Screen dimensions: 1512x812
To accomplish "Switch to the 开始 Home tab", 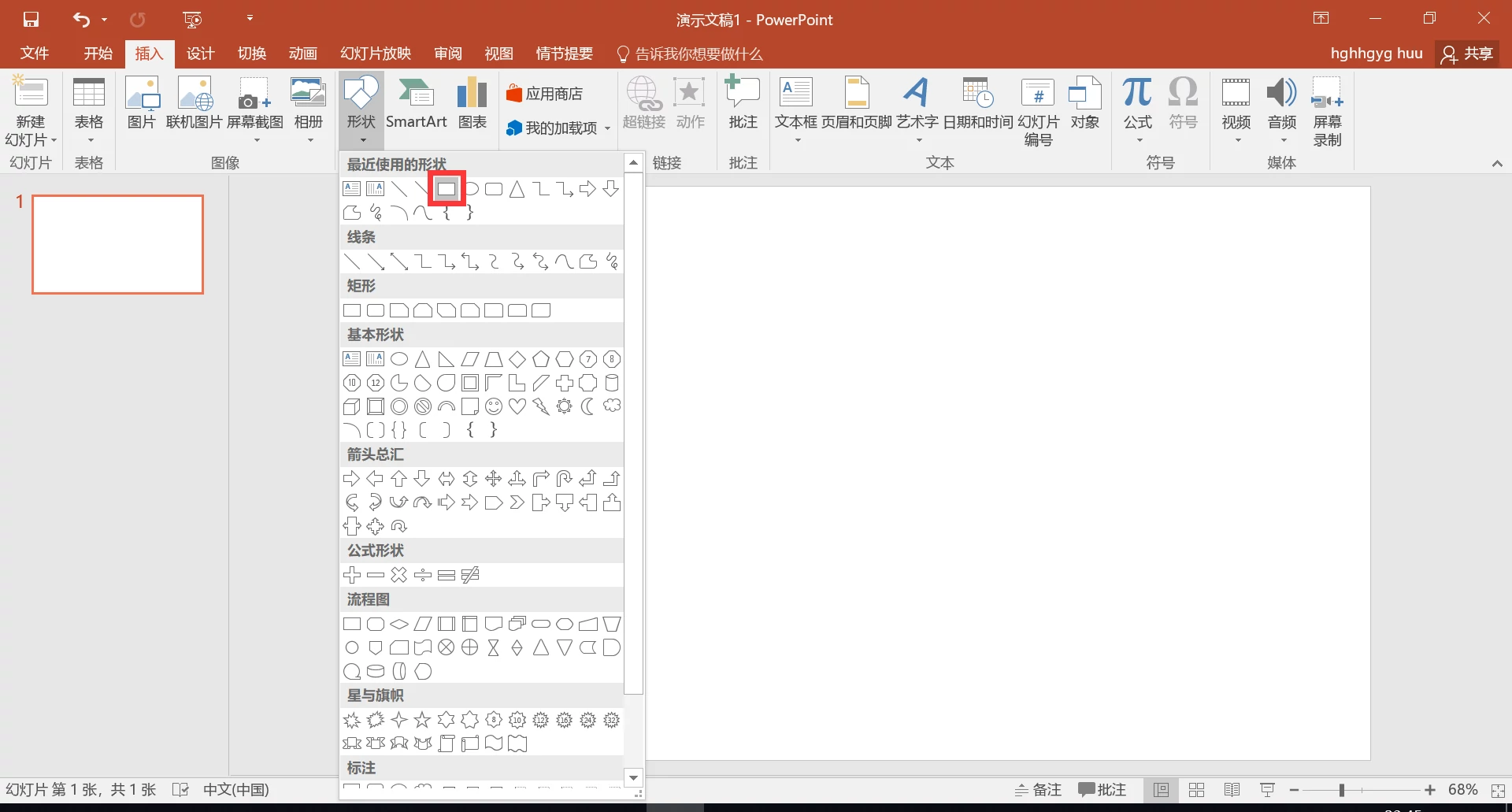I will click(x=98, y=53).
